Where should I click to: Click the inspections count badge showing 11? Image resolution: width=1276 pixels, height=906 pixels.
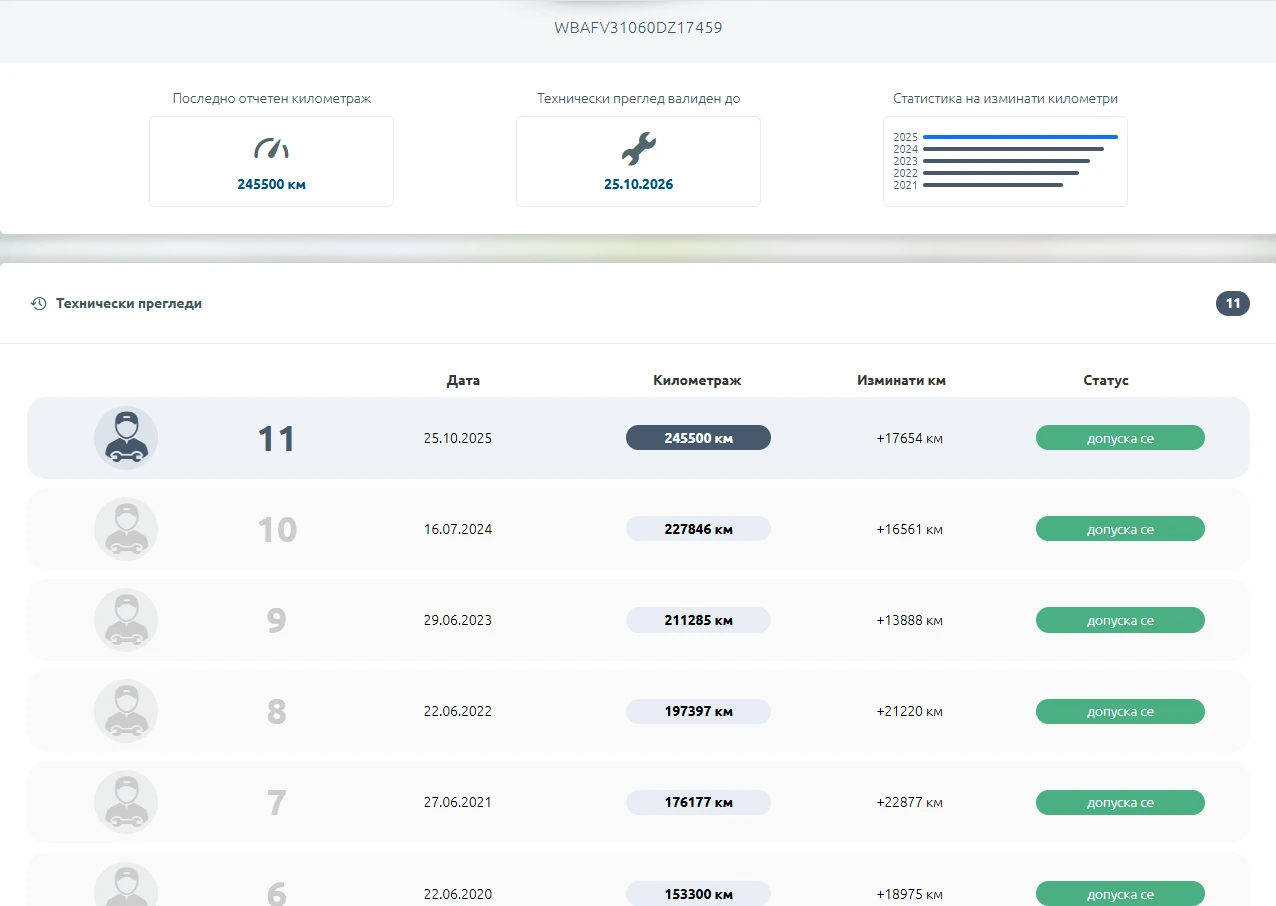(1233, 303)
